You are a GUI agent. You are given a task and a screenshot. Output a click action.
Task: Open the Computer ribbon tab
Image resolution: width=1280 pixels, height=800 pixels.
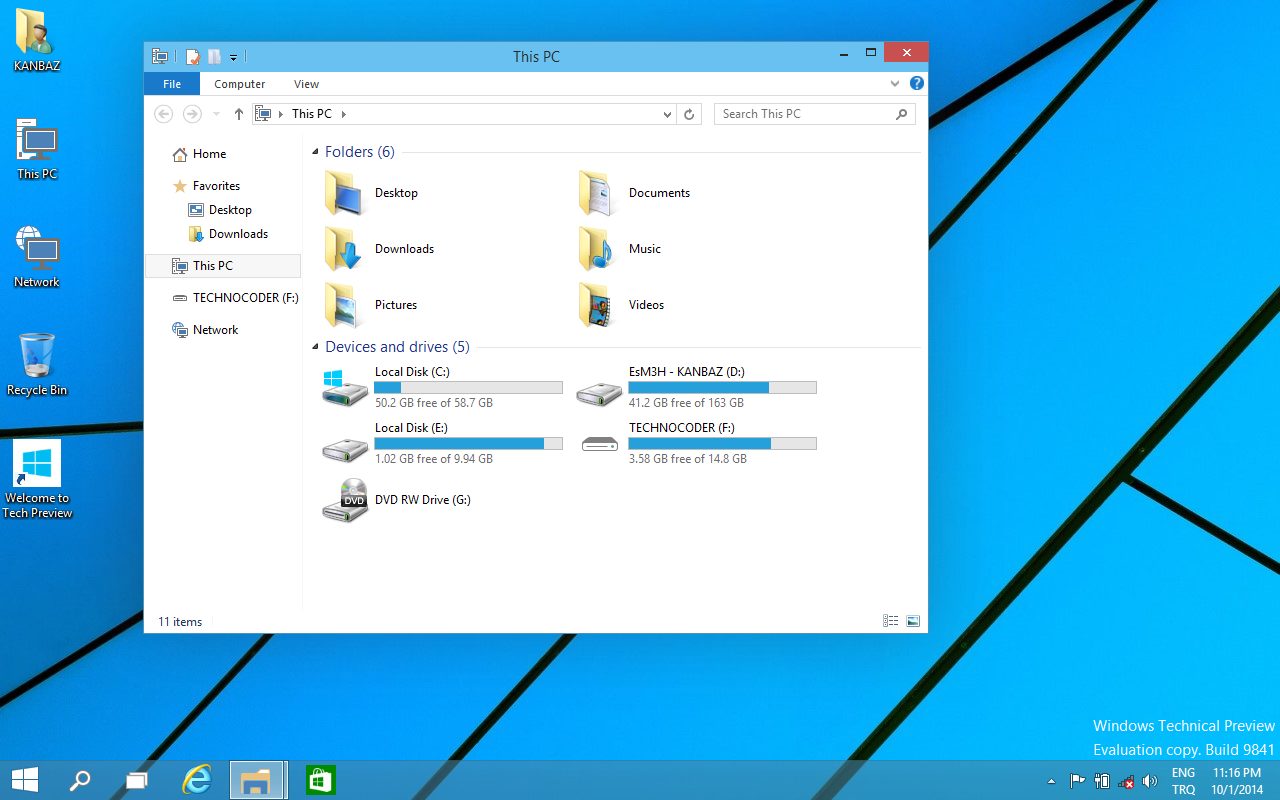coord(240,84)
